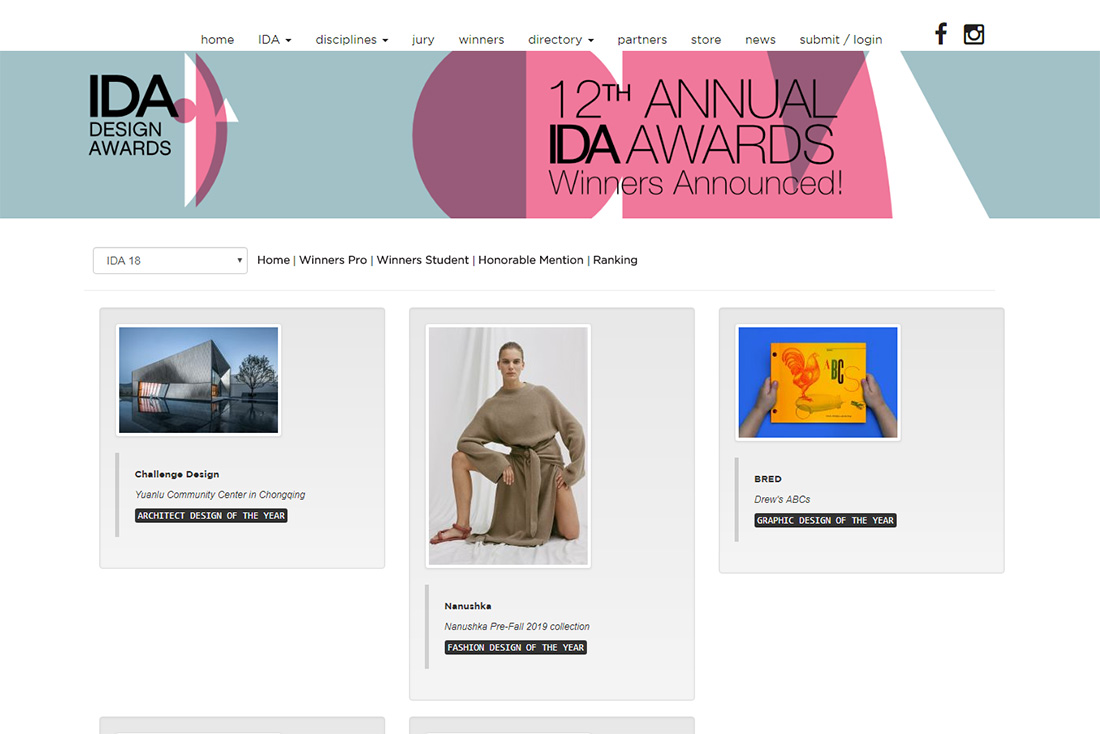The height and width of the screenshot is (734, 1100).
Task: Open the Winners Pro link
Action: coord(333,260)
